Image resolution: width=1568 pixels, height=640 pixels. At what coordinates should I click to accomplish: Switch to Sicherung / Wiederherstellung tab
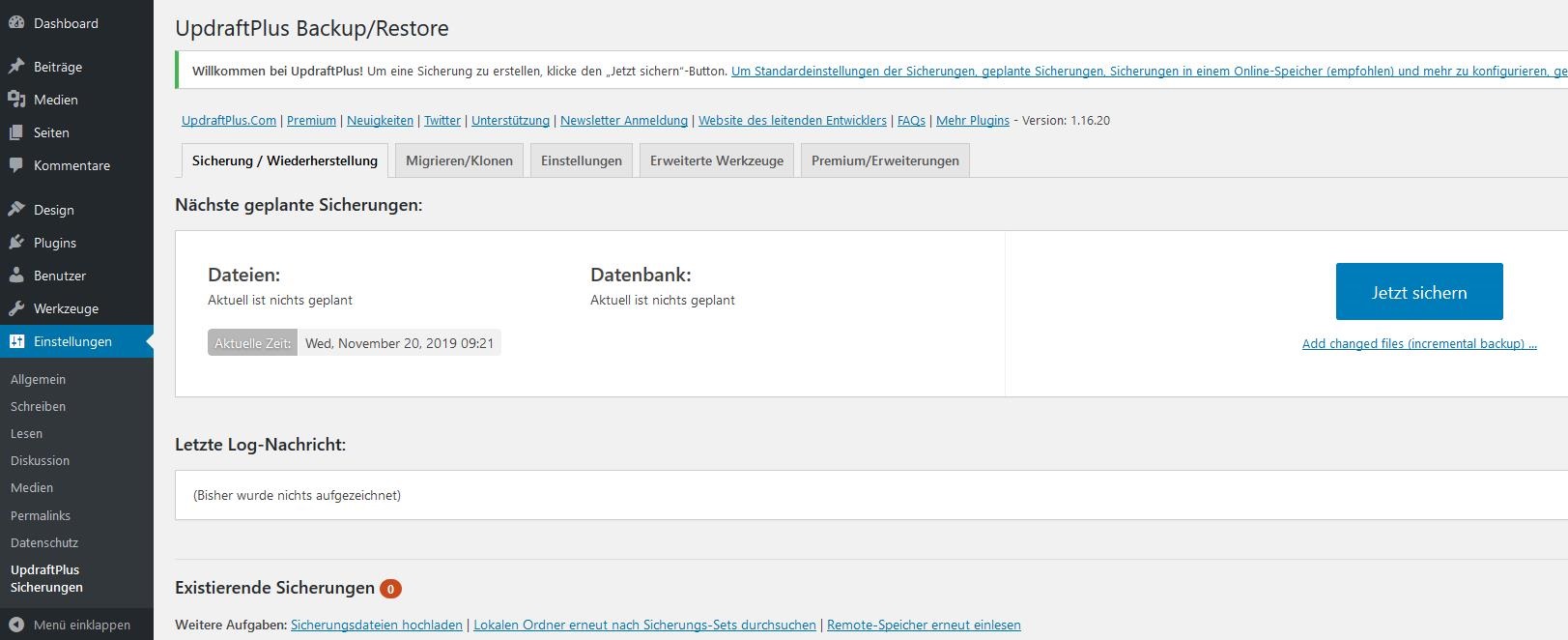pos(285,160)
